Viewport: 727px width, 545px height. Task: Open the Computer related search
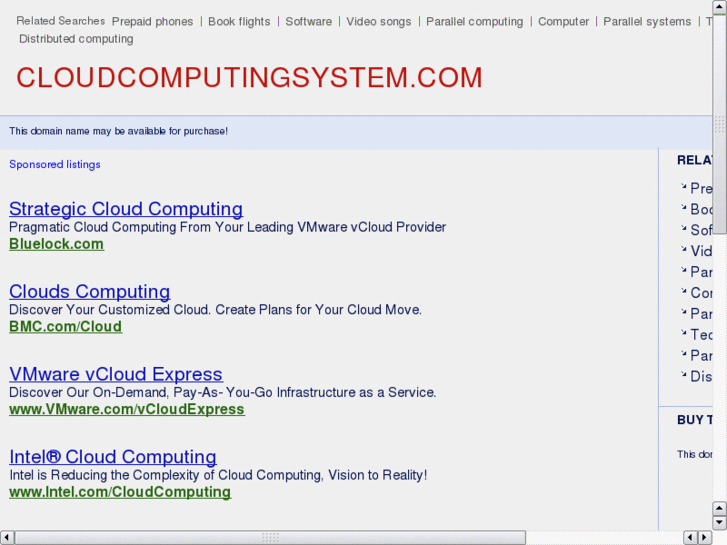(563, 22)
